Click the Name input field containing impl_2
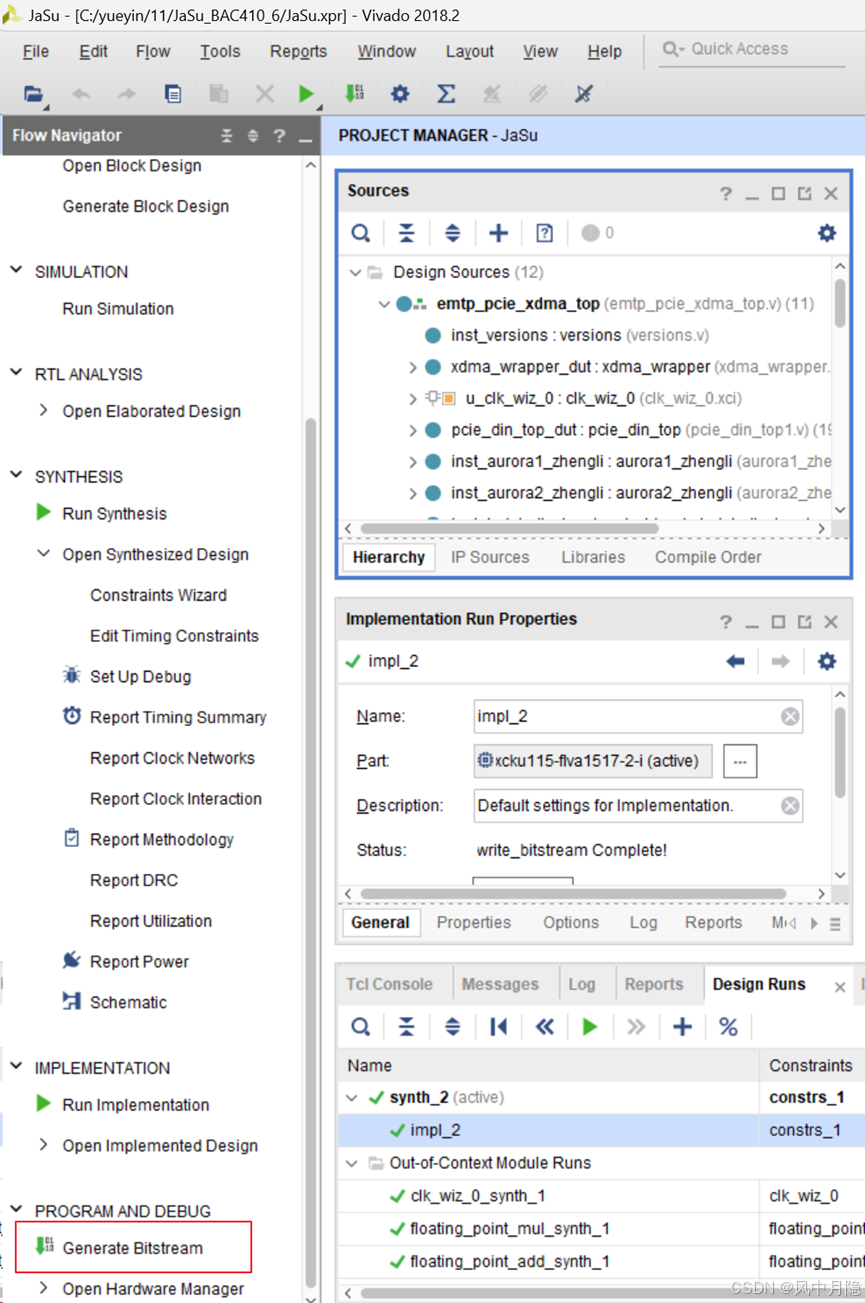The height and width of the screenshot is (1303, 865). (638, 716)
